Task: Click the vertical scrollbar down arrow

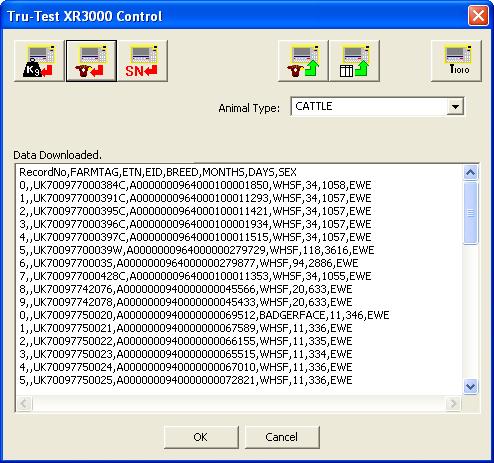Action: click(x=470, y=387)
